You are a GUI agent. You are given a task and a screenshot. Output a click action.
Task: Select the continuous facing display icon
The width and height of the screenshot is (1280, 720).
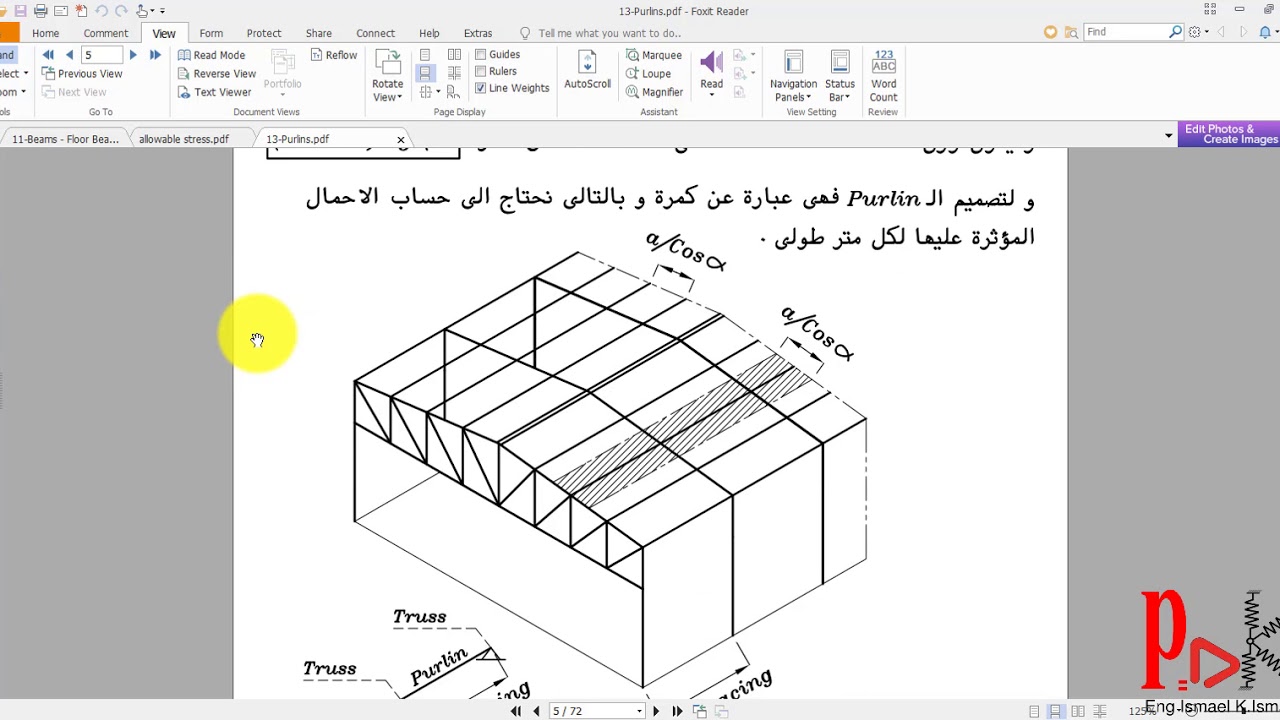454,73
